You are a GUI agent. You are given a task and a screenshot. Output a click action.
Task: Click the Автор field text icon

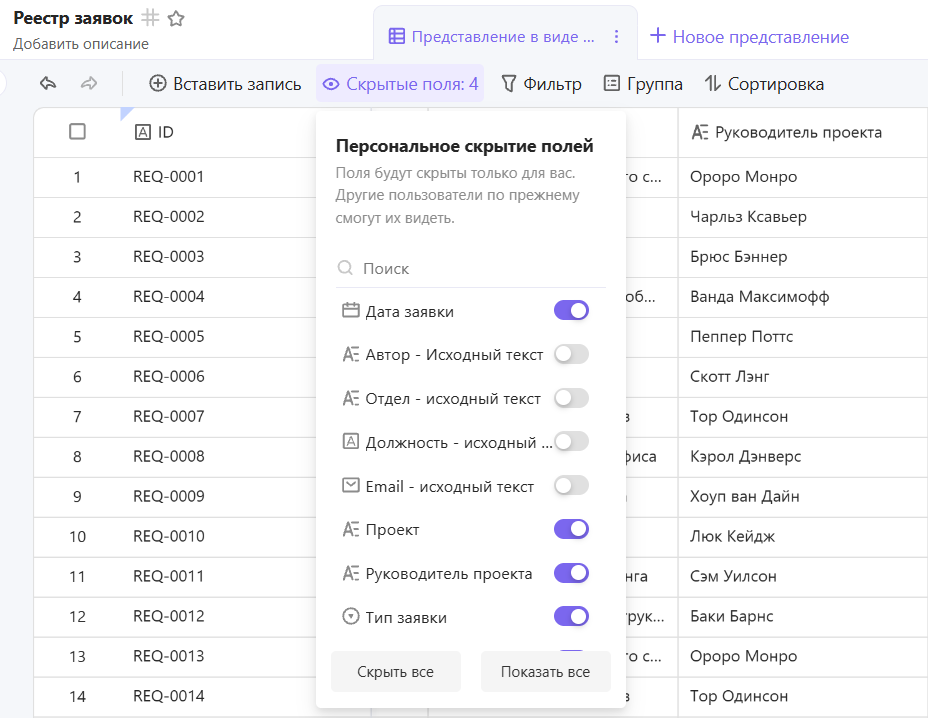pyautogui.click(x=350, y=354)
